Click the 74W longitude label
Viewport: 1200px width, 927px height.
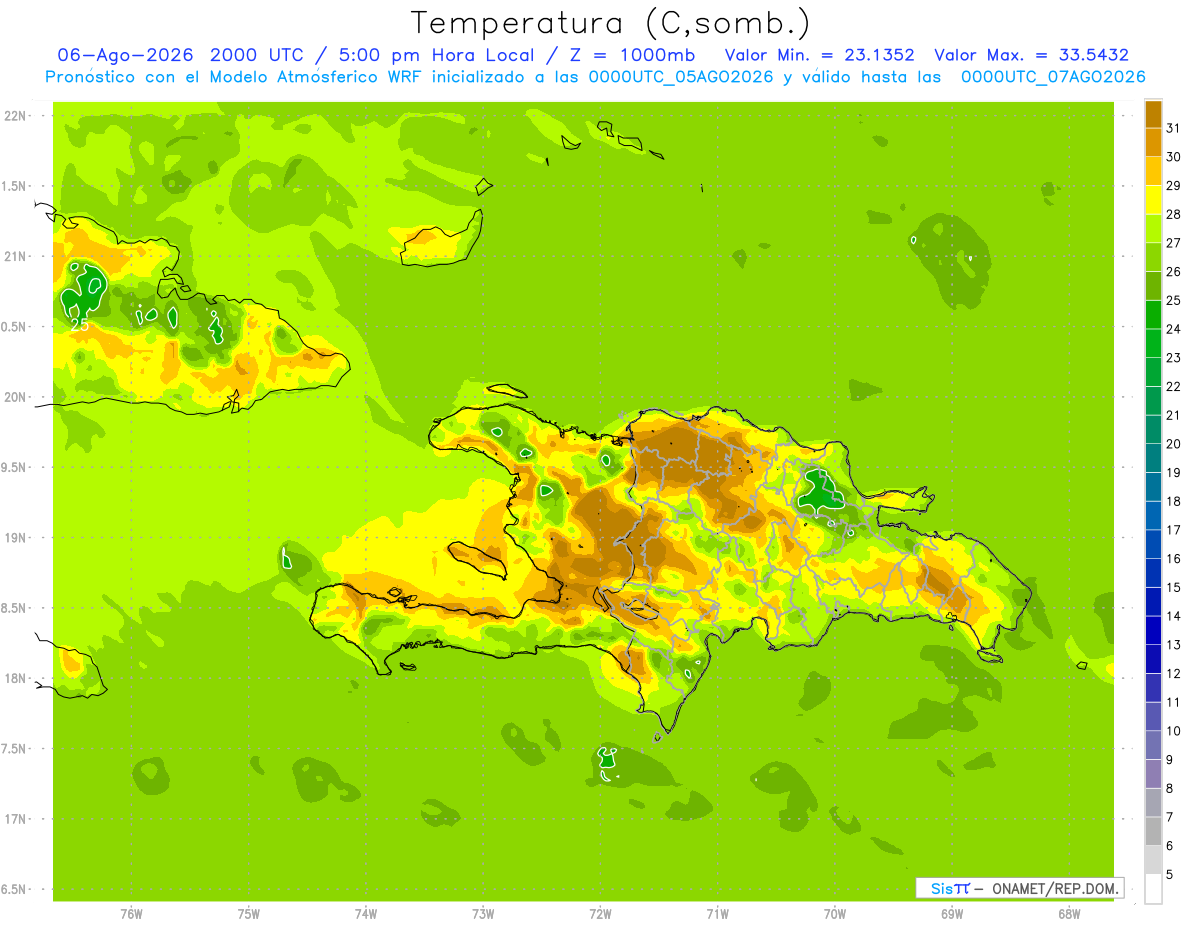(x=366, y=914)
